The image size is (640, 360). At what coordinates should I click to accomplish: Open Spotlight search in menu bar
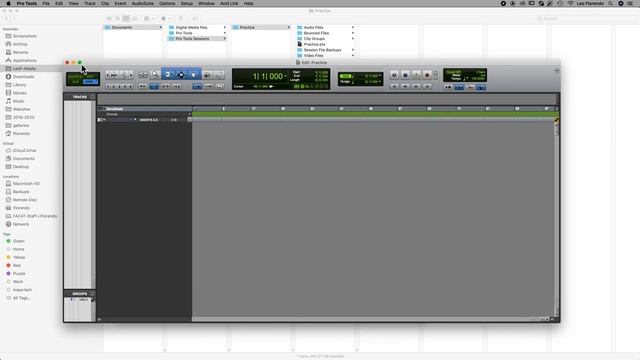(610, 3)
